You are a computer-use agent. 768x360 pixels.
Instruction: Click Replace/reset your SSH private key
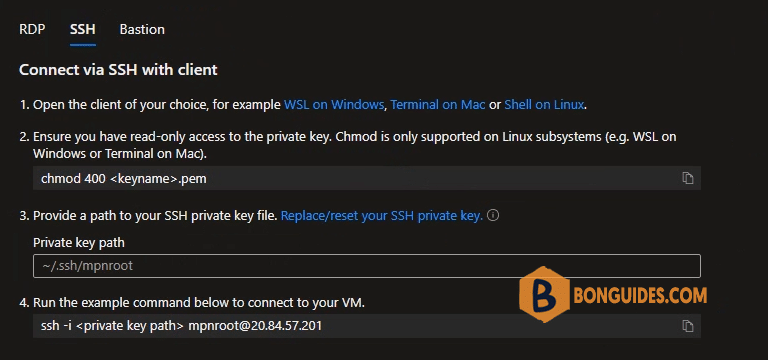tap(382, 216)
